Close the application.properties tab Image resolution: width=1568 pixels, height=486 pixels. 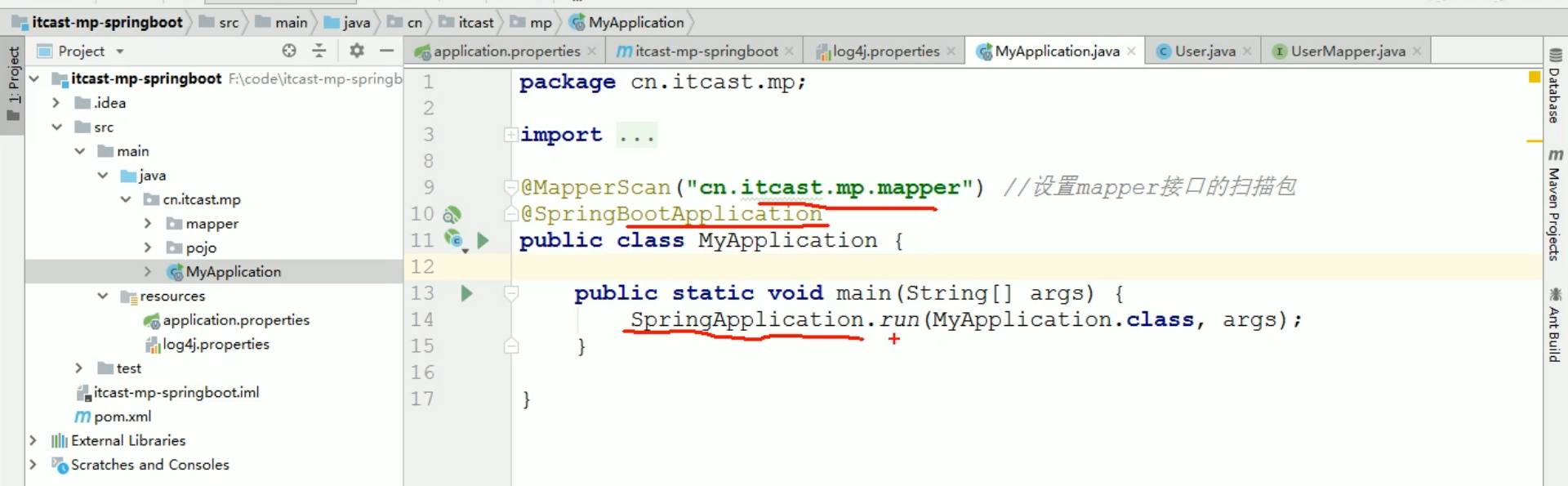coord(592,51)
